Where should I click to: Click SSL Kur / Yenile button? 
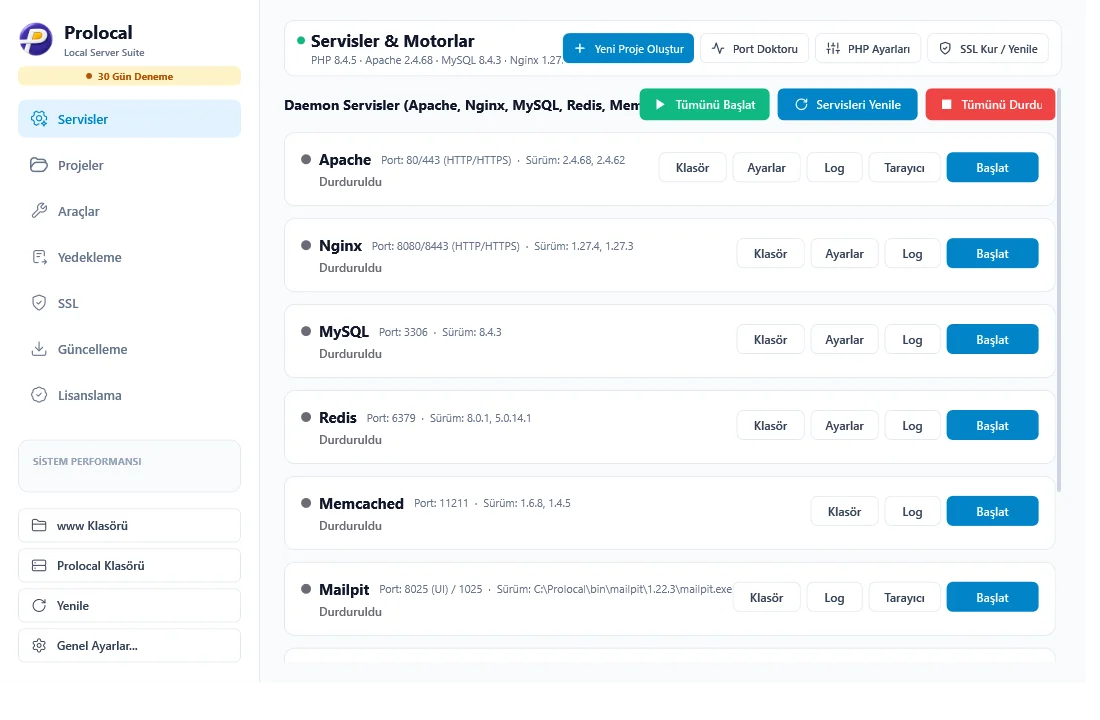[x=988, y=48]
